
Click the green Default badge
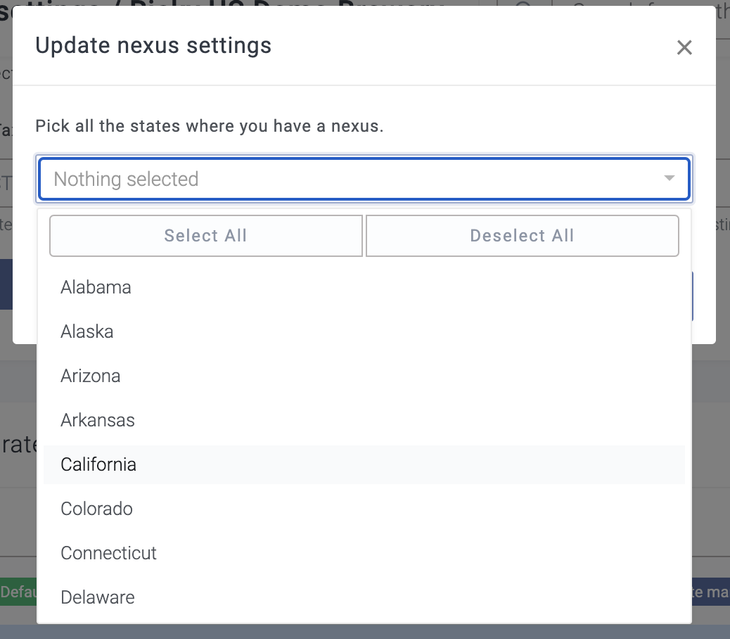coord(18,592)
